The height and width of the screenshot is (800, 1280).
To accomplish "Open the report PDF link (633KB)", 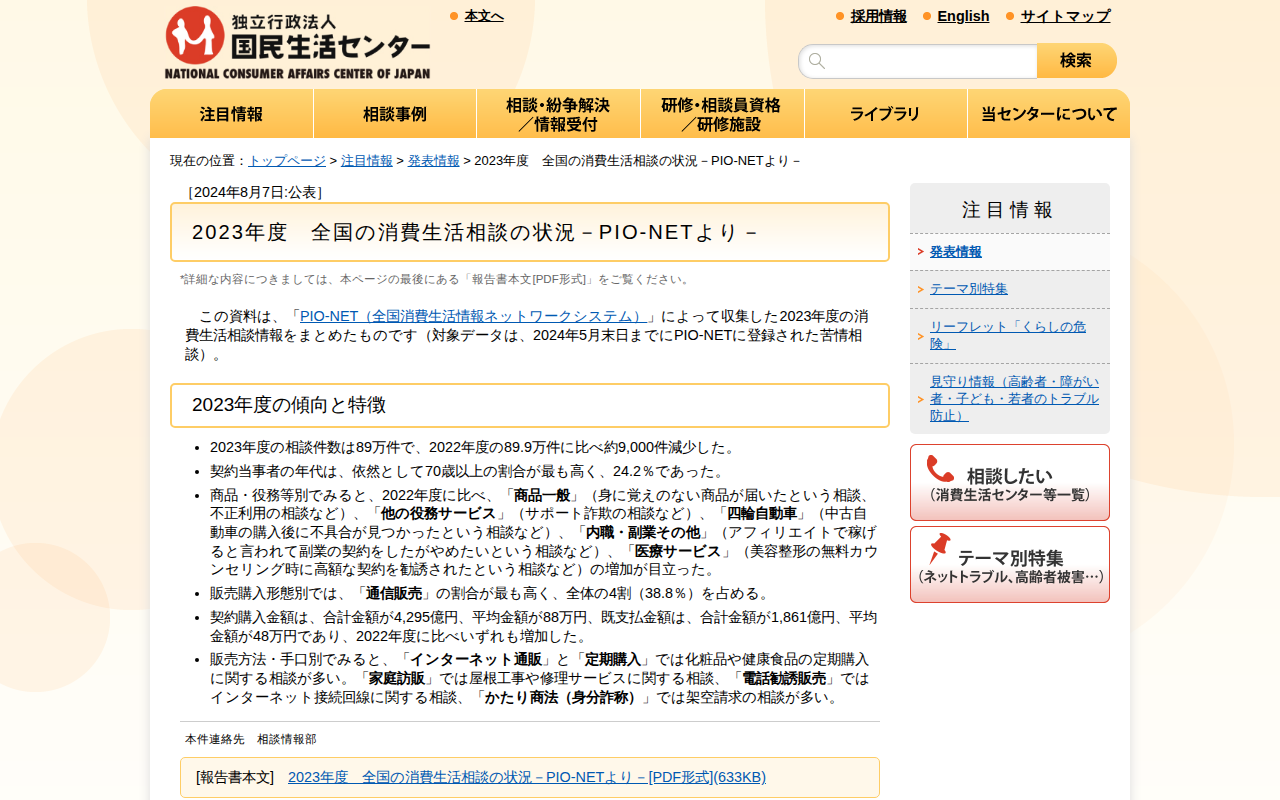I will click(x=527, y=778).
